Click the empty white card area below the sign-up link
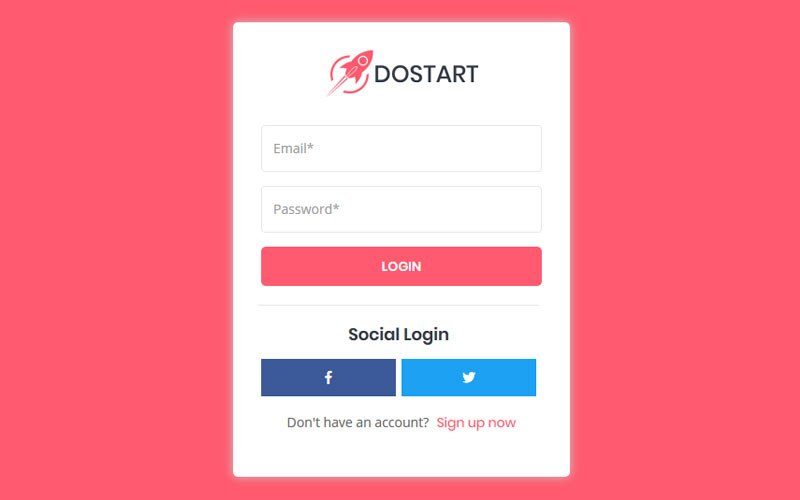Screen dimensions: 800x500 [402, 454]
